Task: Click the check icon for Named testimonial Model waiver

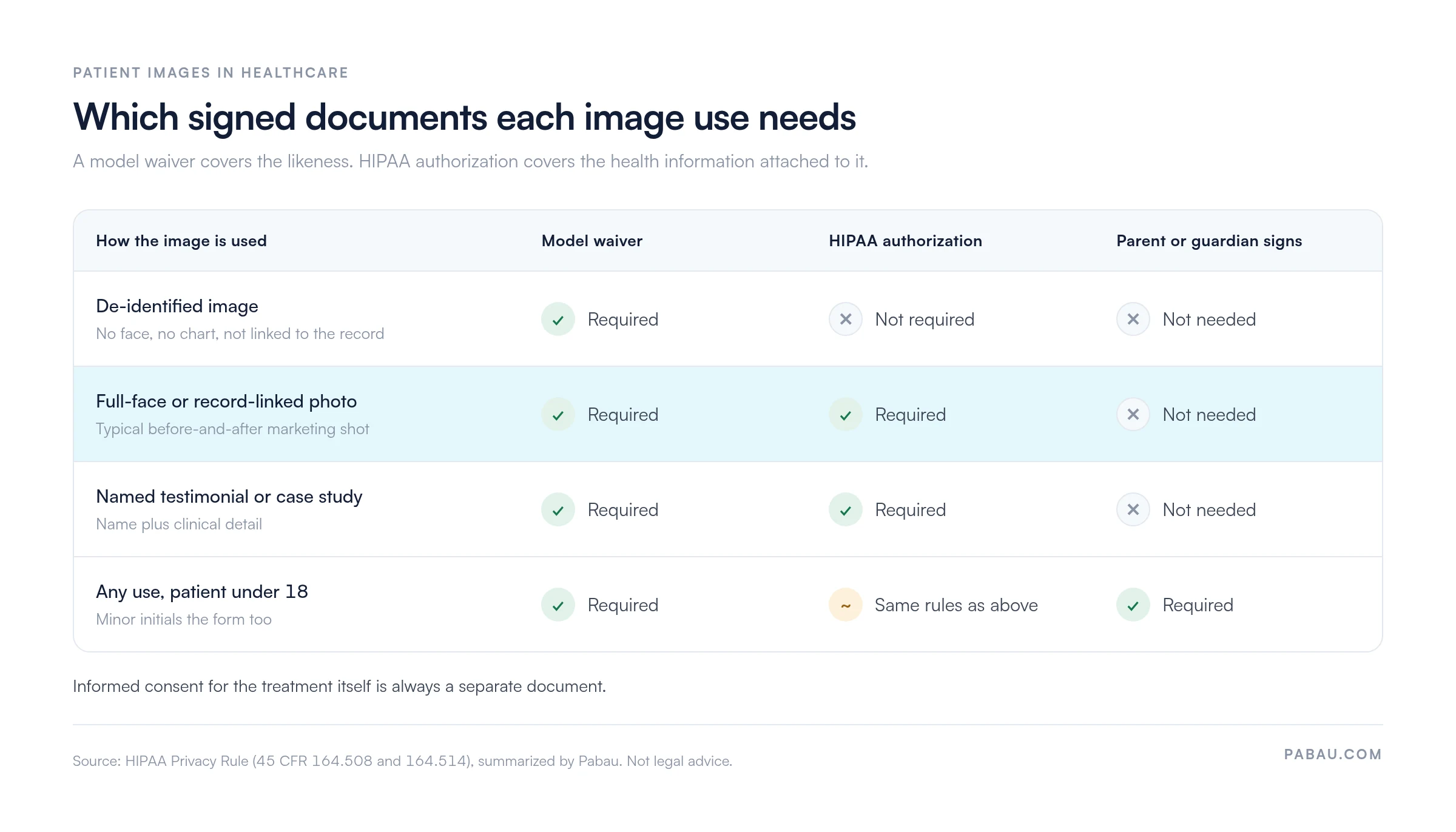Action: pos(558,509)
